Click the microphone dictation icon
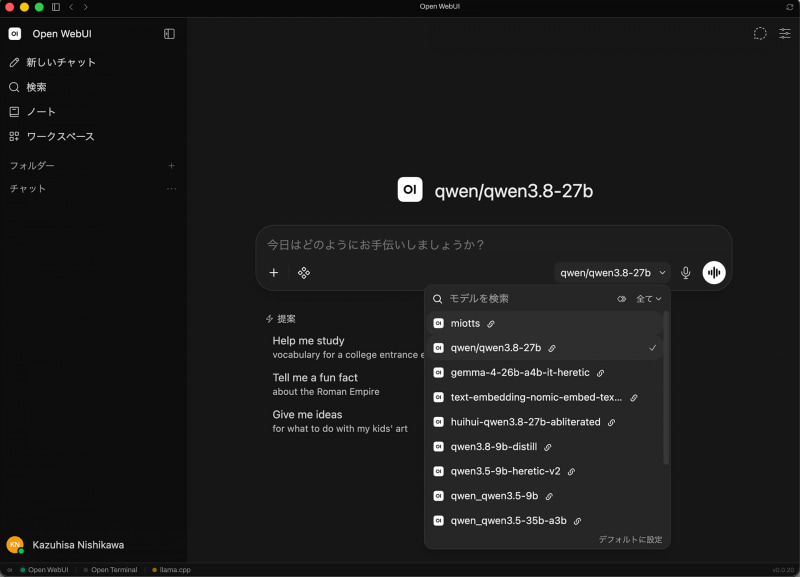This screenshot has width=800, height=577. click(x=686, y=273)
